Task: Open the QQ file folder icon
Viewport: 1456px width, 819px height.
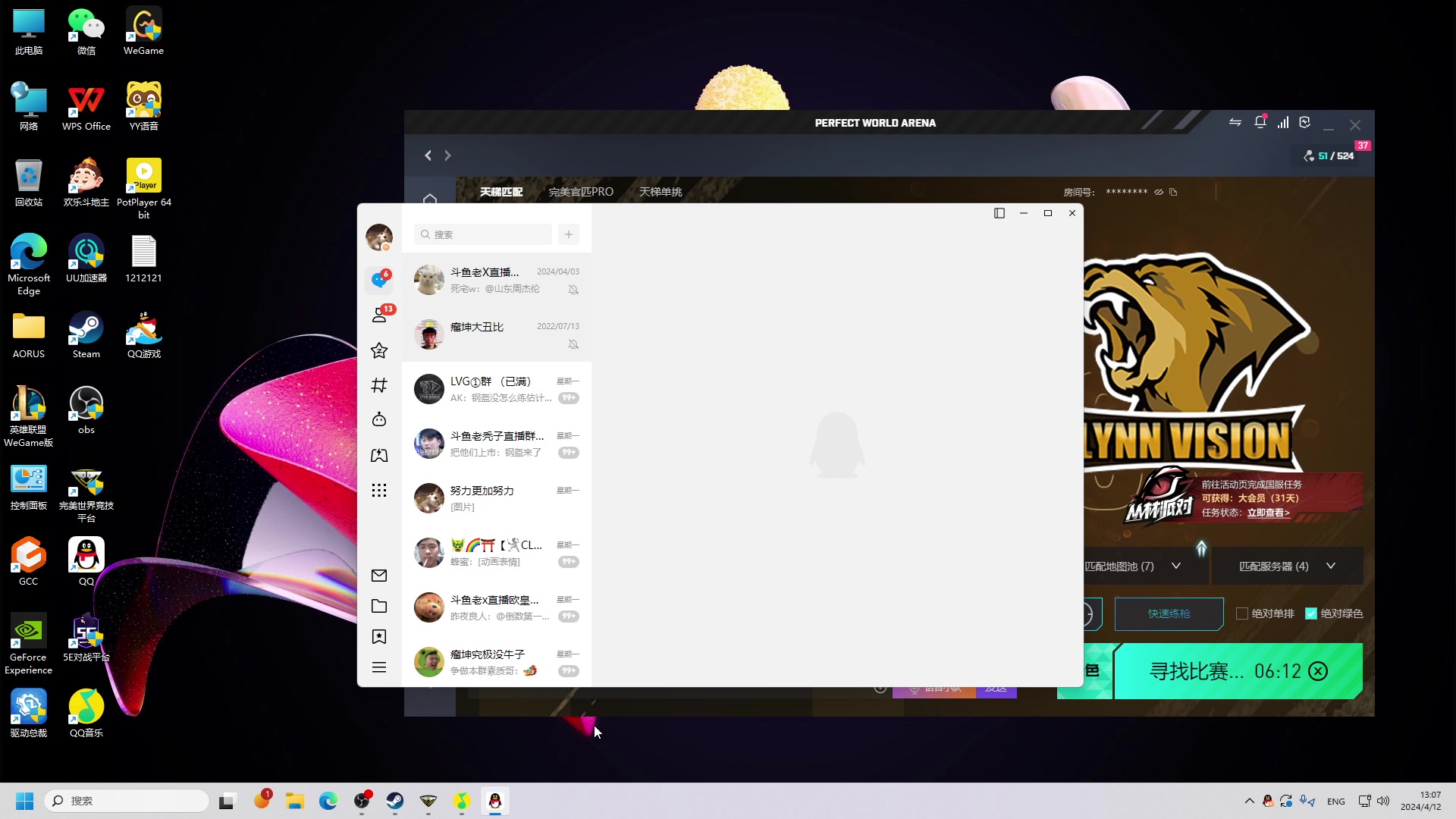Action: (379, 606)
